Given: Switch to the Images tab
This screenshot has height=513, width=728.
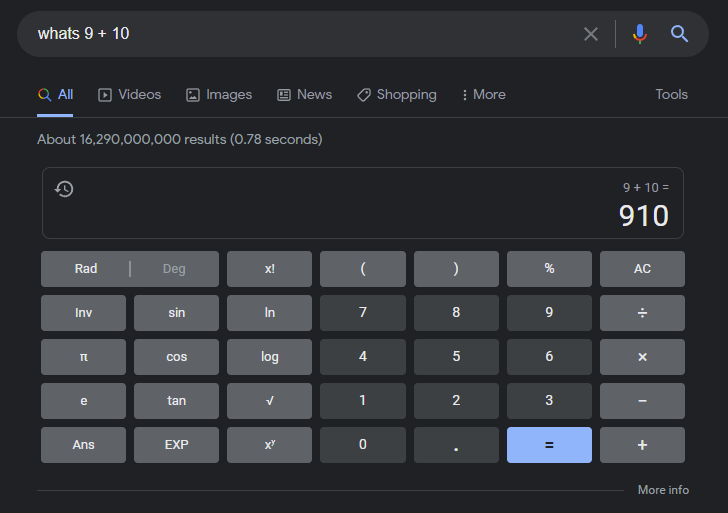Looking at the screenshot, I should [219, 95].
